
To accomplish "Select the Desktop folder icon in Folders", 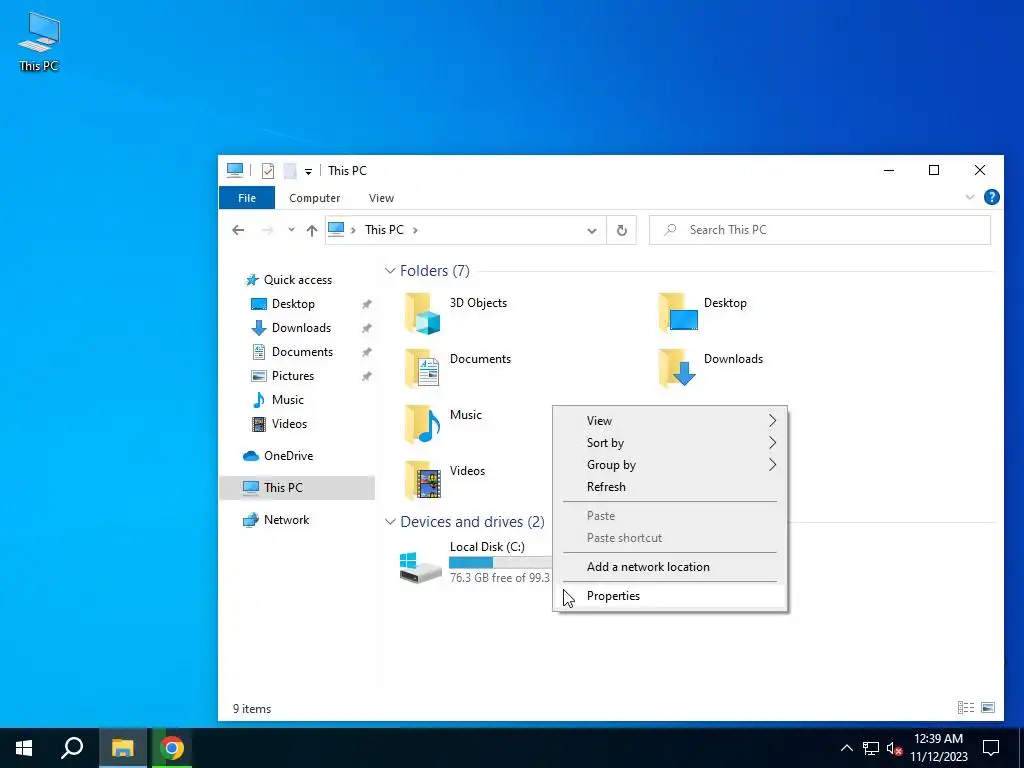I will [678, 313].
